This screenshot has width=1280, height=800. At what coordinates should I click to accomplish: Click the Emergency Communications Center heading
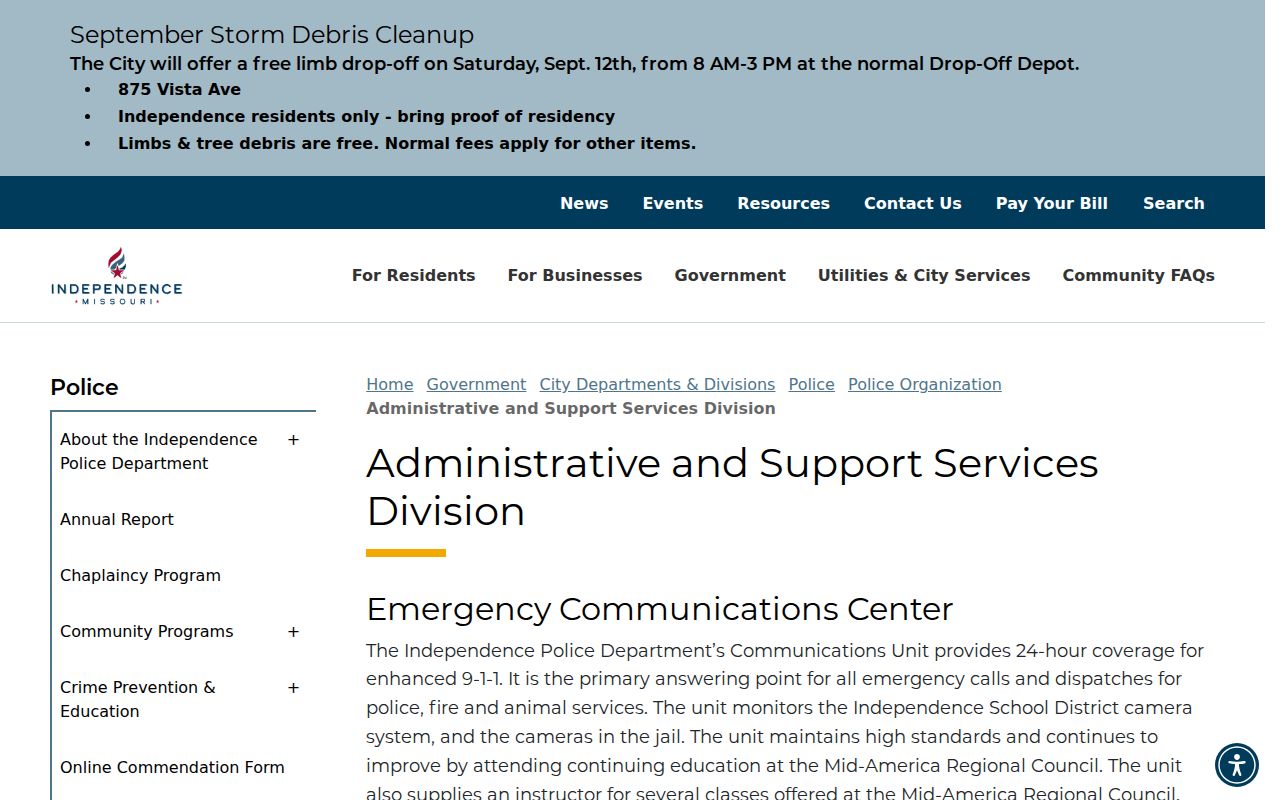[x=660, y=609]
